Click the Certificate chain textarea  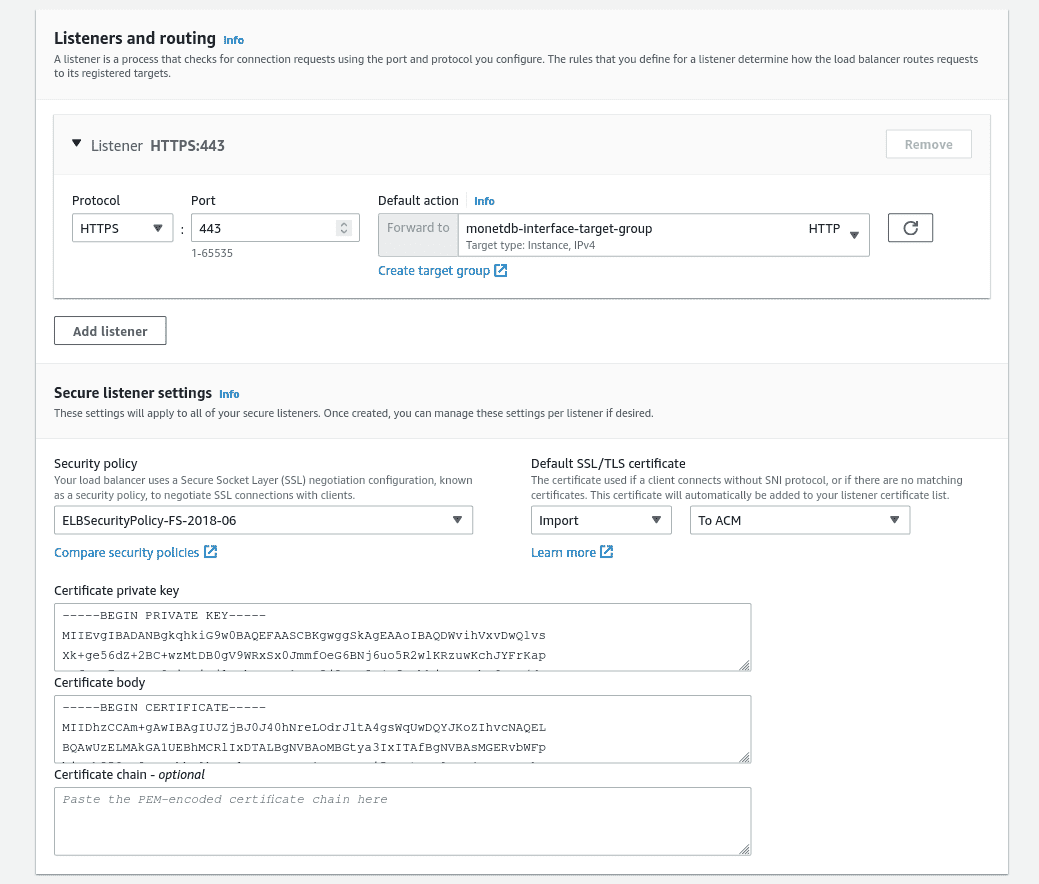(403, 821)
